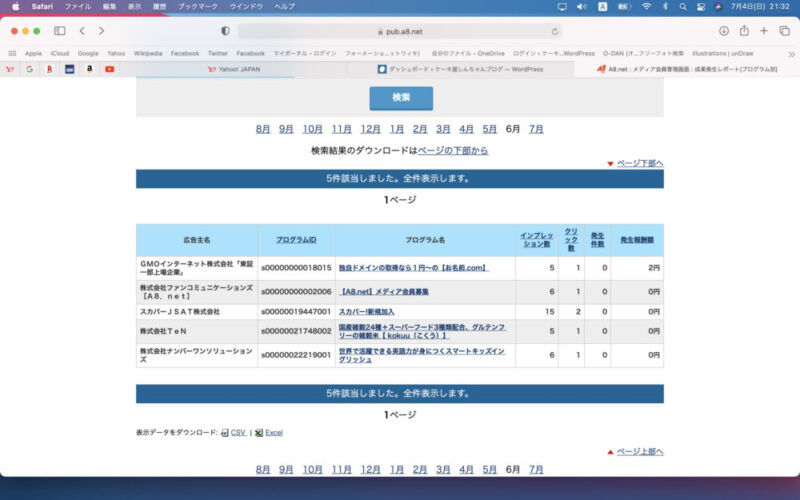The image size is (800, 500).
Task: Open the お名前.com program link
Action: tap(414, 268)
